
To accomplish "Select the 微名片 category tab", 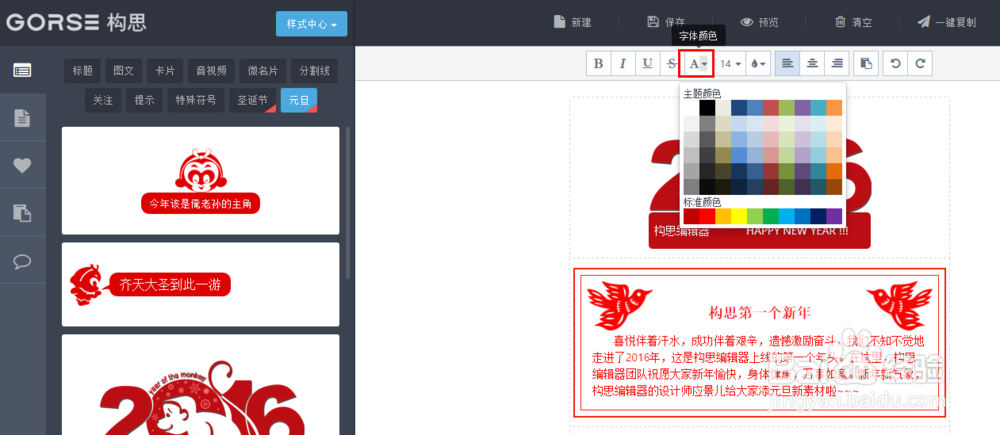I will click(x=263, y=71).
